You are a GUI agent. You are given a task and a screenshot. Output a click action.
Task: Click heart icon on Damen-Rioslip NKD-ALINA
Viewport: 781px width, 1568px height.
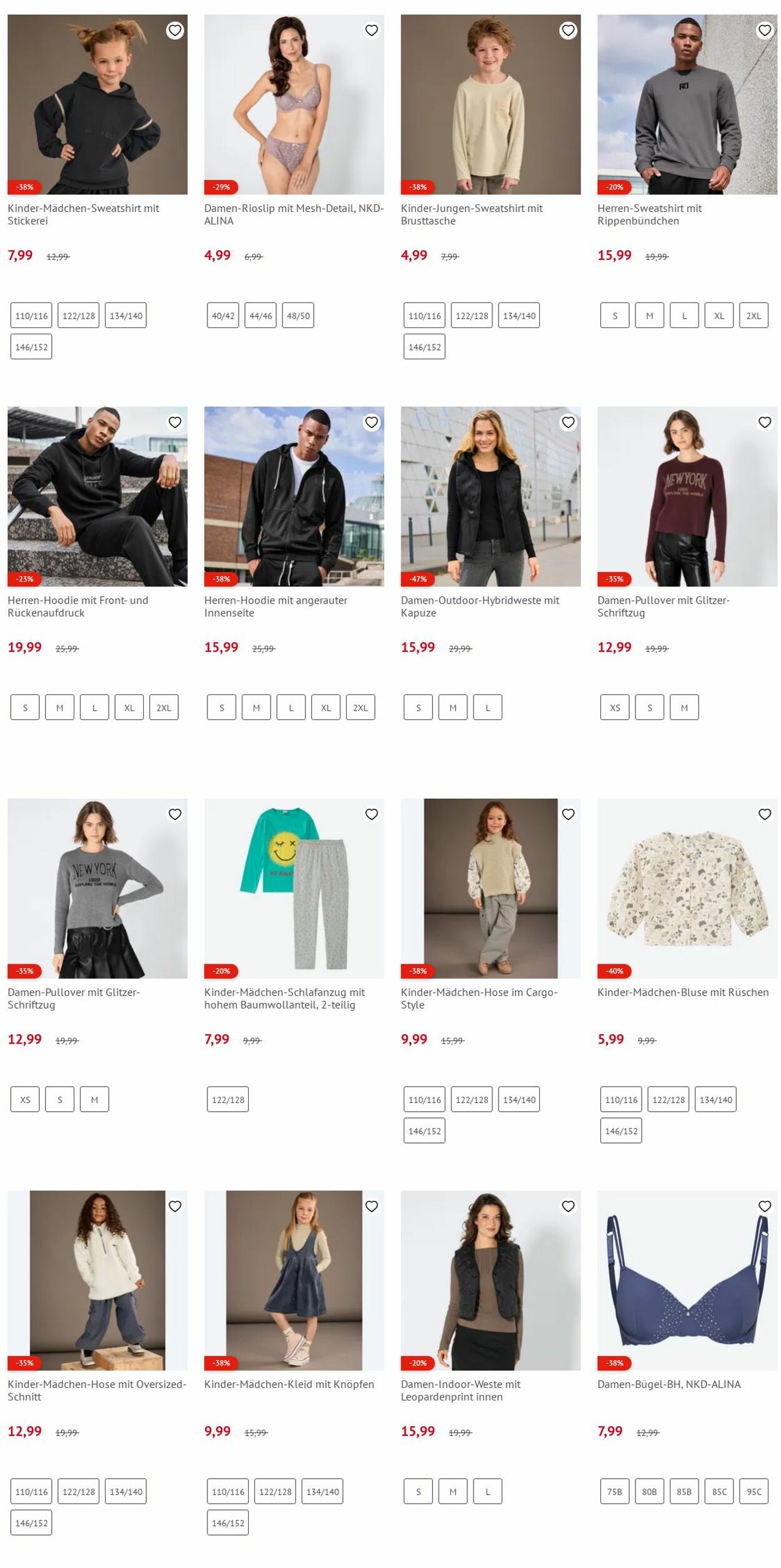(x=372, y=31)
